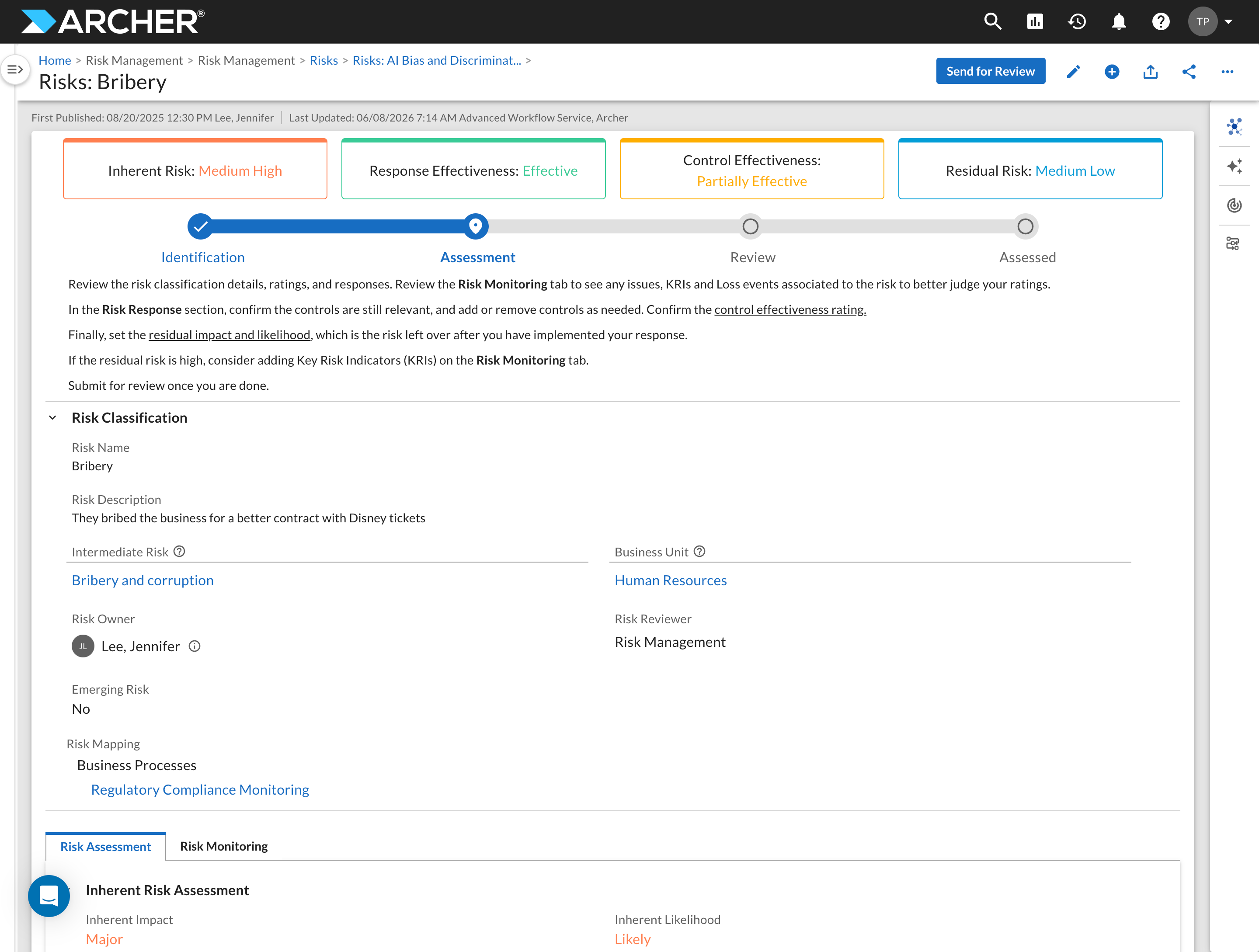Click the Identification step label
1259x952 pixels.
click(x=203, y=257)
